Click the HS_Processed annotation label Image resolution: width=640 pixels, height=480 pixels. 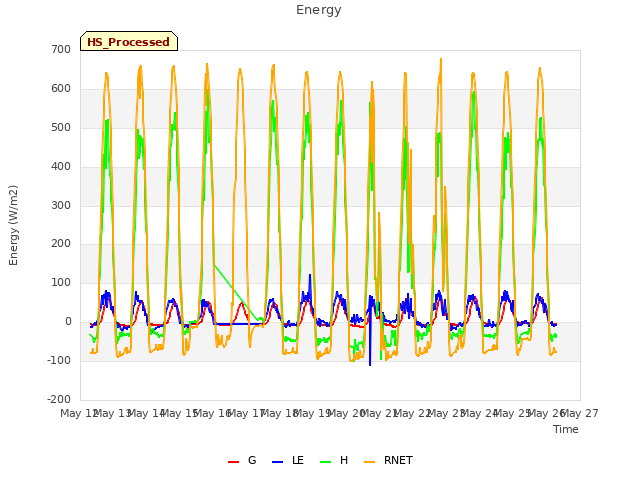pos(129,42)
